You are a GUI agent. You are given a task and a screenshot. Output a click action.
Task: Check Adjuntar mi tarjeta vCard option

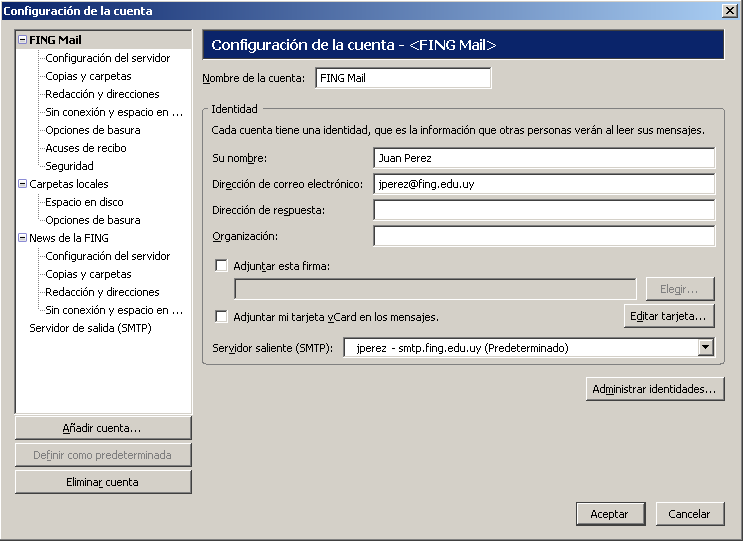pyautogui.click(x=221, y=316)
